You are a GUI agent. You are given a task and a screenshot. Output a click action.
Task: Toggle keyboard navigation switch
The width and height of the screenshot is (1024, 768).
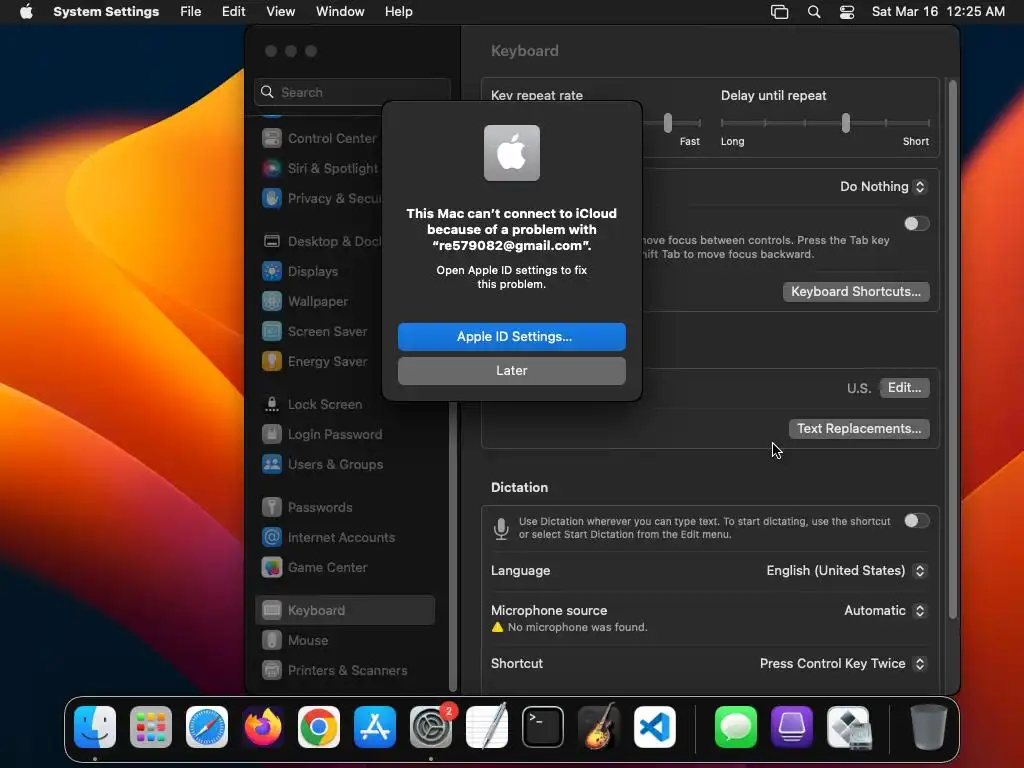point(916,224)
